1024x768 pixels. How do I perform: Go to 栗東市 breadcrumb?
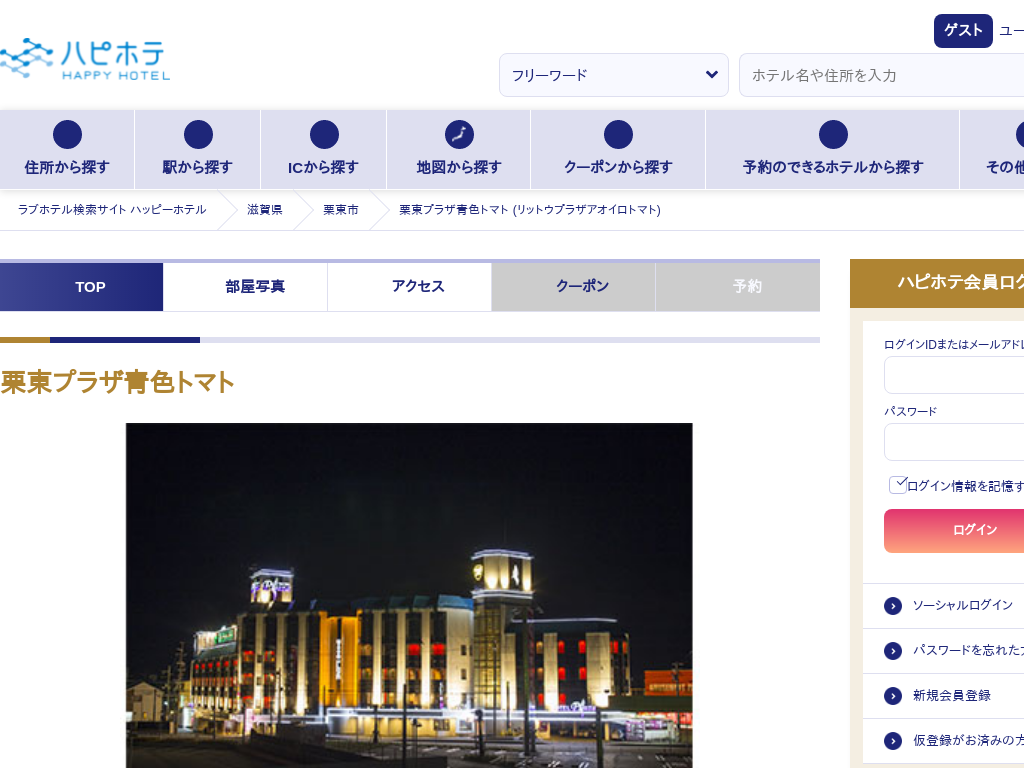[341, 210]
